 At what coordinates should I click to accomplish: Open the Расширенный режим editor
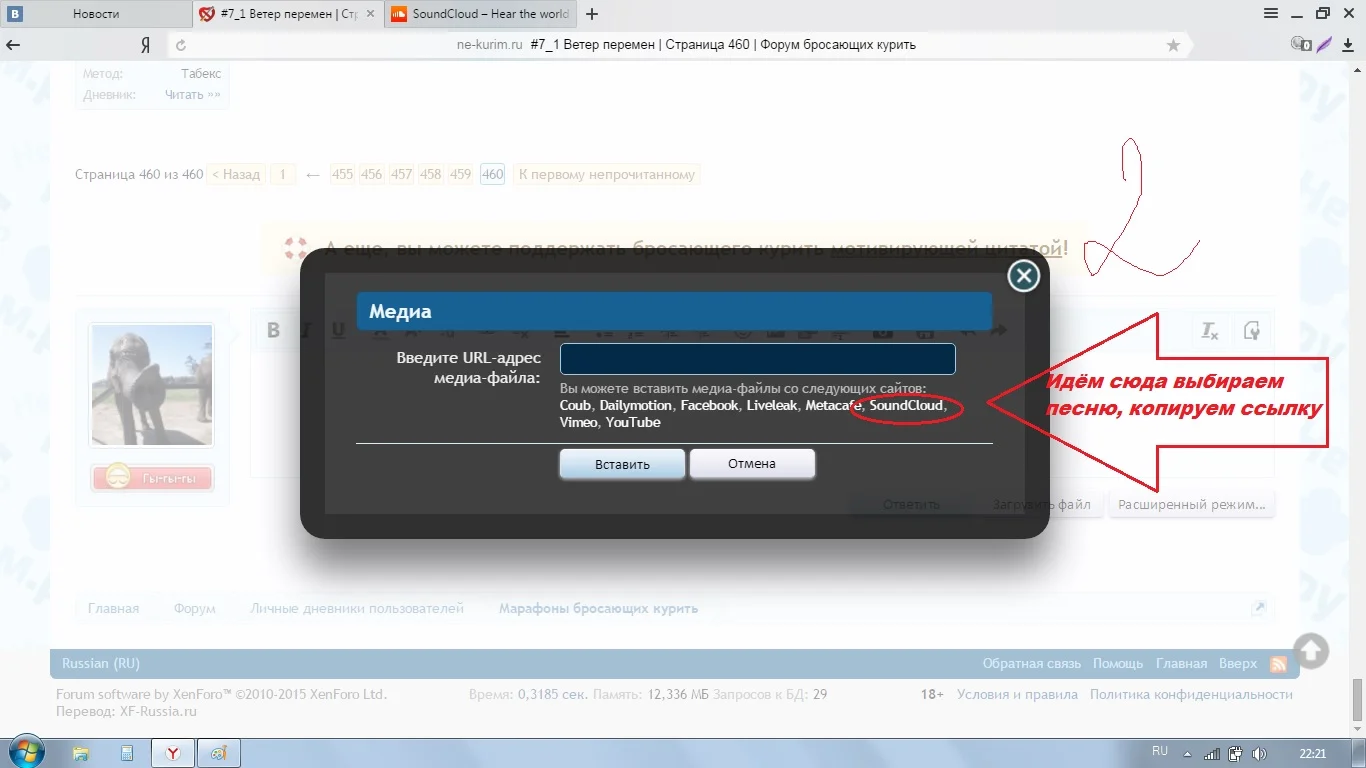point(1192,505)
